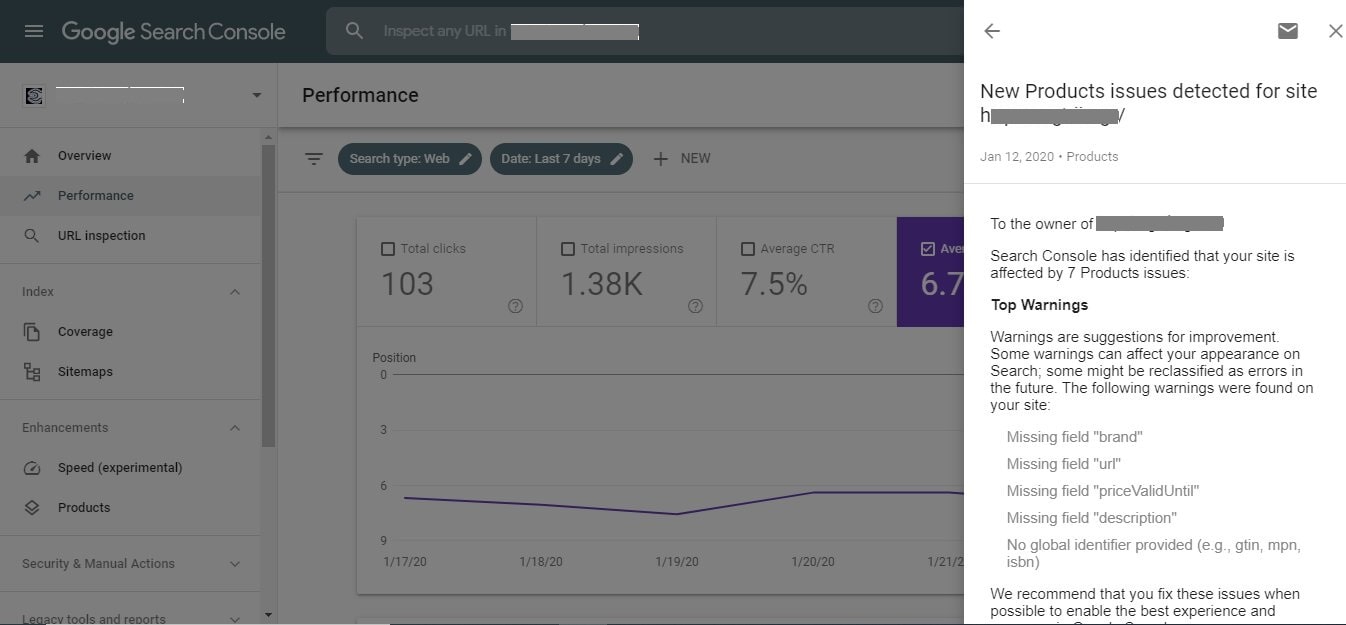Open the property selector dropdown
This screenshot has height=625, width=1346.
click(256, 96)
